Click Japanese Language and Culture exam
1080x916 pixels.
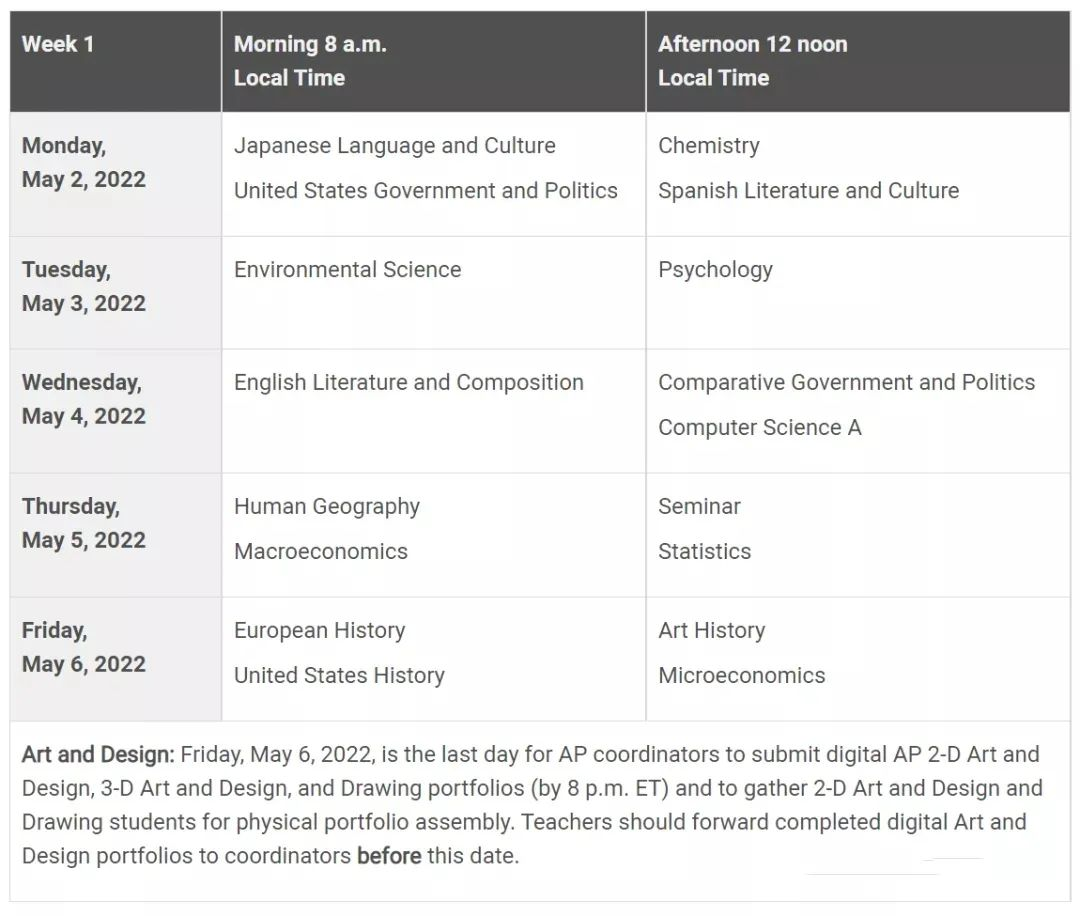pos(395,146)
